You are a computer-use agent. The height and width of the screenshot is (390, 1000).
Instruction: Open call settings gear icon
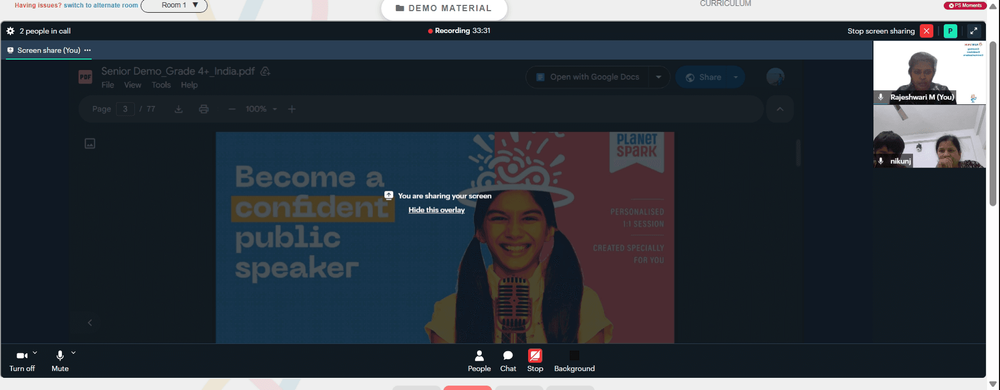tap(10, 31)
